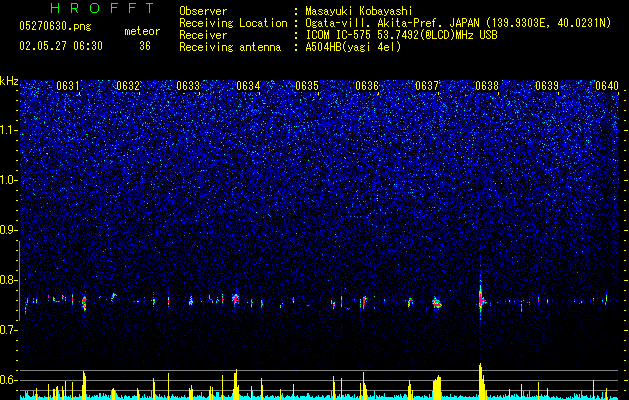This screenshot has width=629, height=400.
Task: Click the 0.8 kHz axis label
Action: pos(9,280)
